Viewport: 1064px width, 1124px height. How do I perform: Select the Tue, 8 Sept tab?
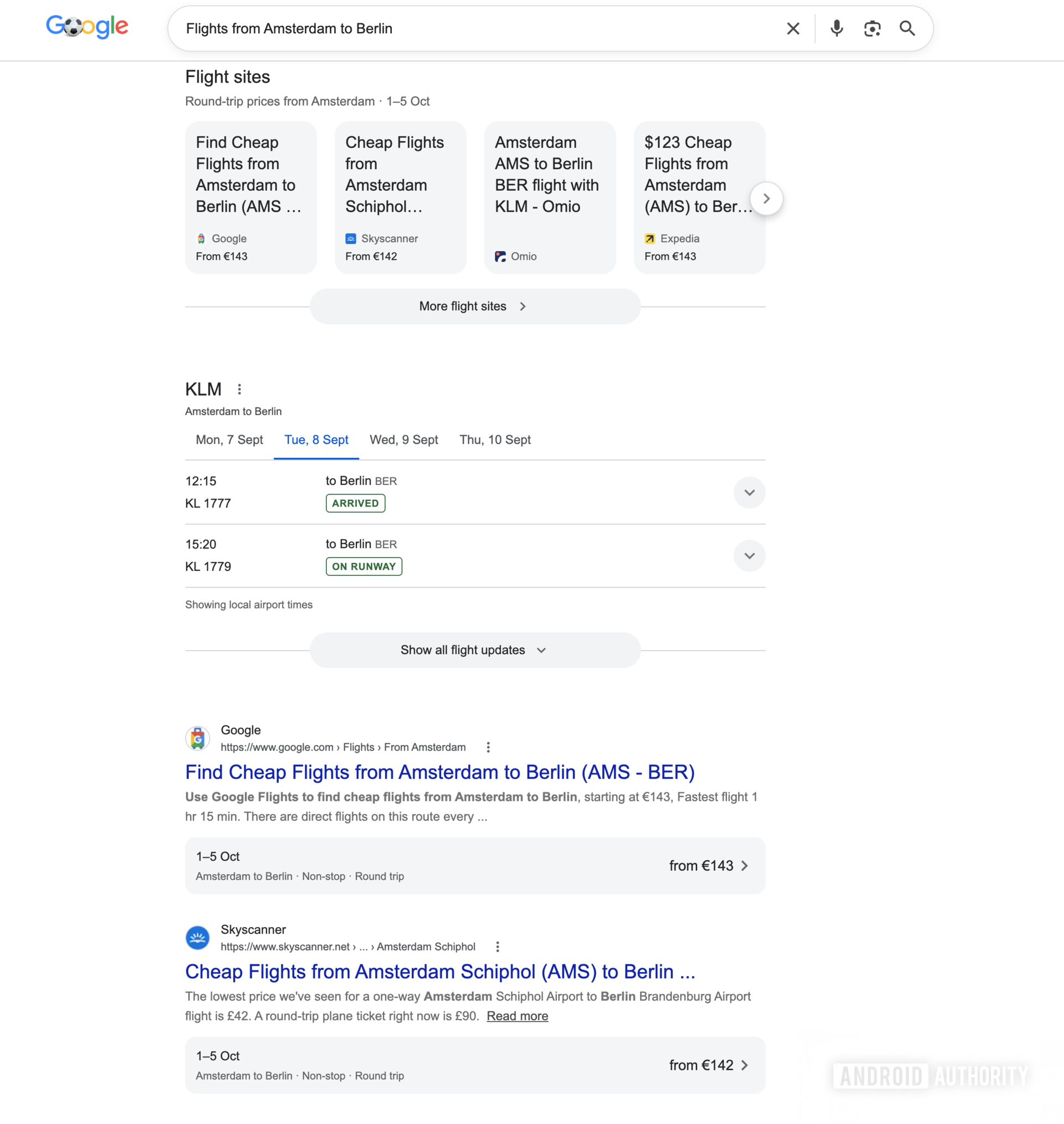(316, 440)
